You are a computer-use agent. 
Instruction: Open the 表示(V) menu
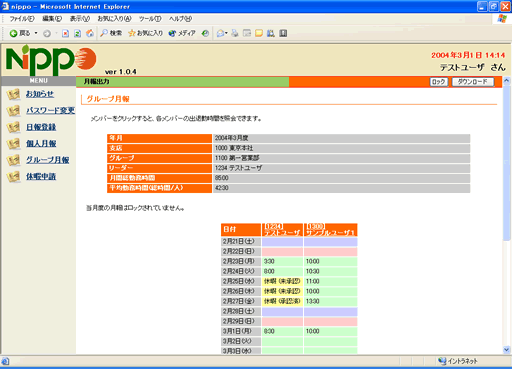[x=80, y=19]
